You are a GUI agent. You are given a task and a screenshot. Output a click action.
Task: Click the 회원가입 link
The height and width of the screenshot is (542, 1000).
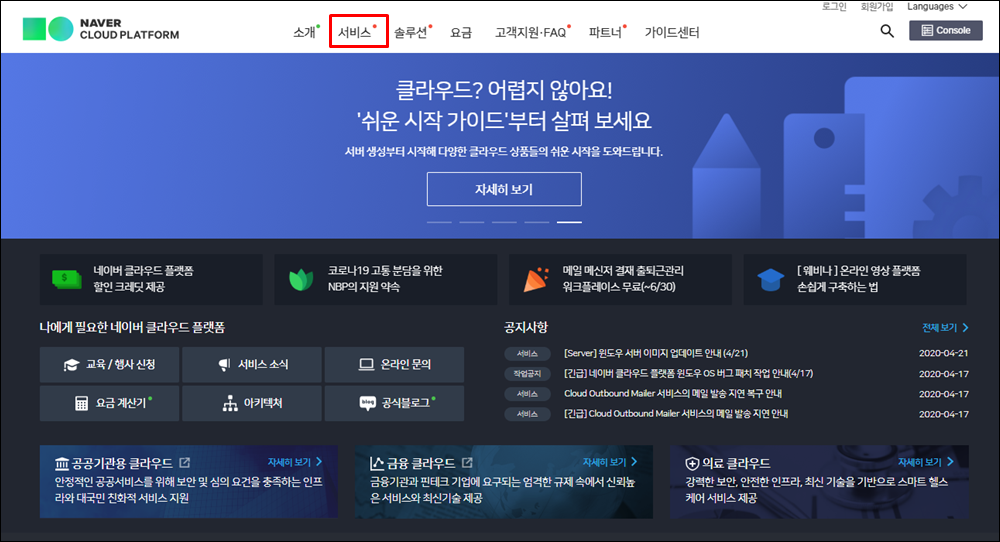(877, 6)
